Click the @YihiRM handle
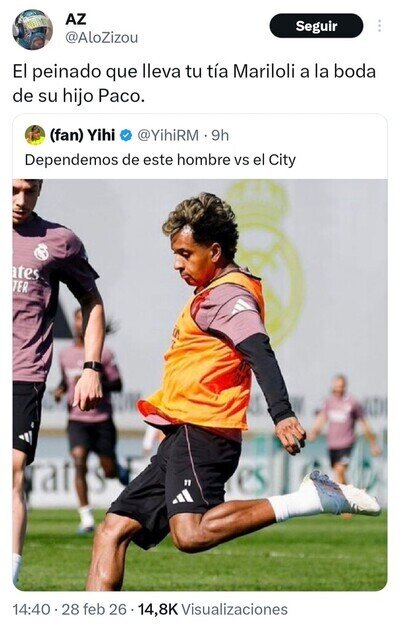 point(168,135)
